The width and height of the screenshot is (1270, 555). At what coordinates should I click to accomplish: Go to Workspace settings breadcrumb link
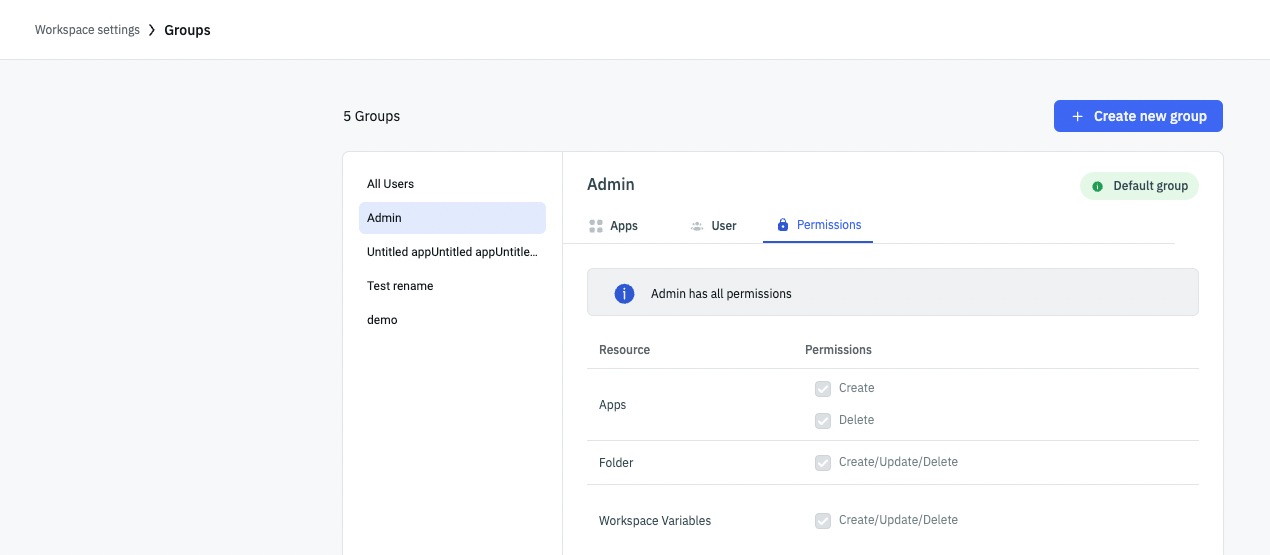pos(87,30)
